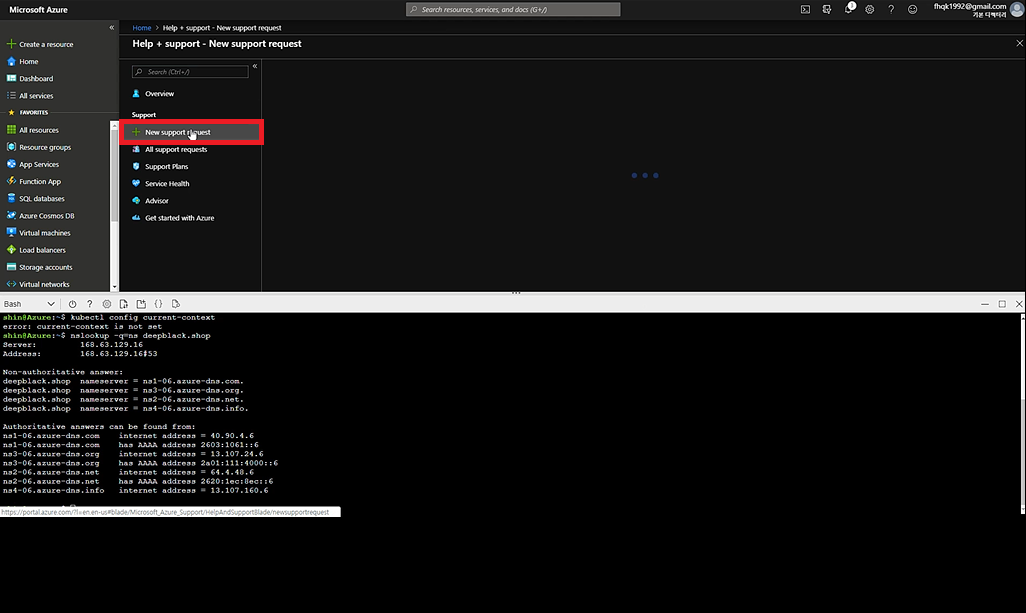Viewport: 1026px width, 613px height.
Task: Open Advisor
Action: [x=150, y=201]
